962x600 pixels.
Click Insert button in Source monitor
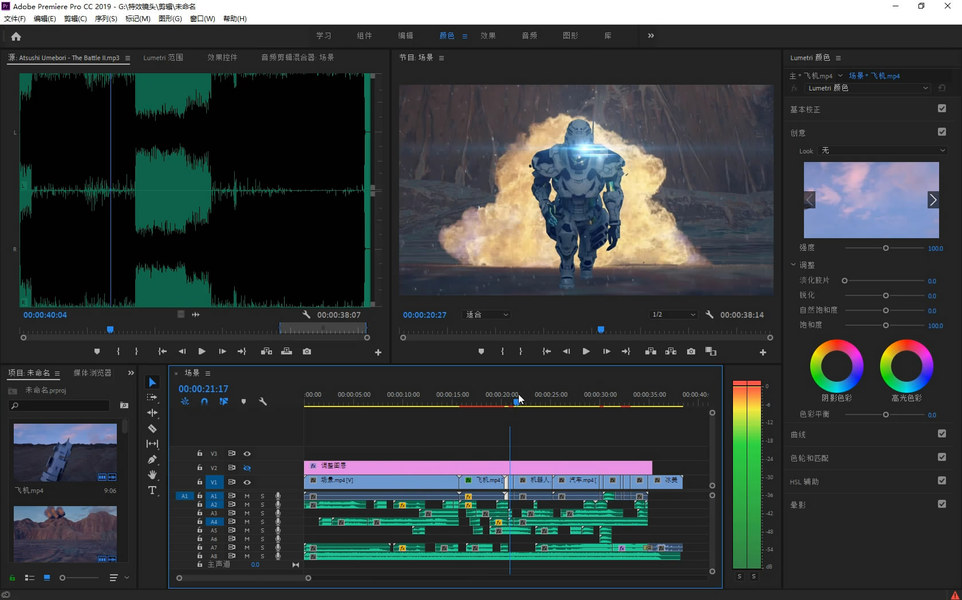266,352
